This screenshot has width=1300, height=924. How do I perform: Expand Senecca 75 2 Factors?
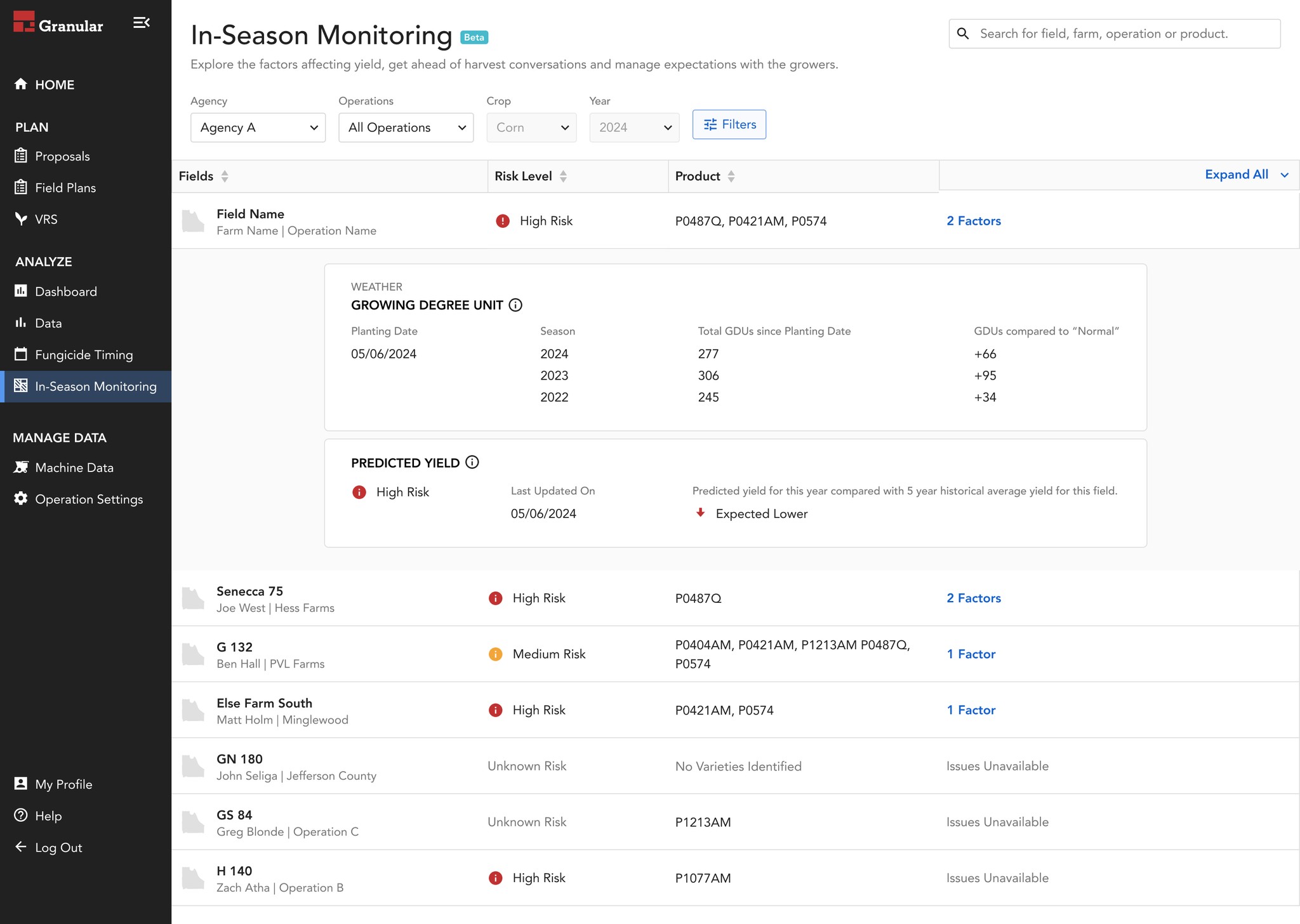pos(974,598)
